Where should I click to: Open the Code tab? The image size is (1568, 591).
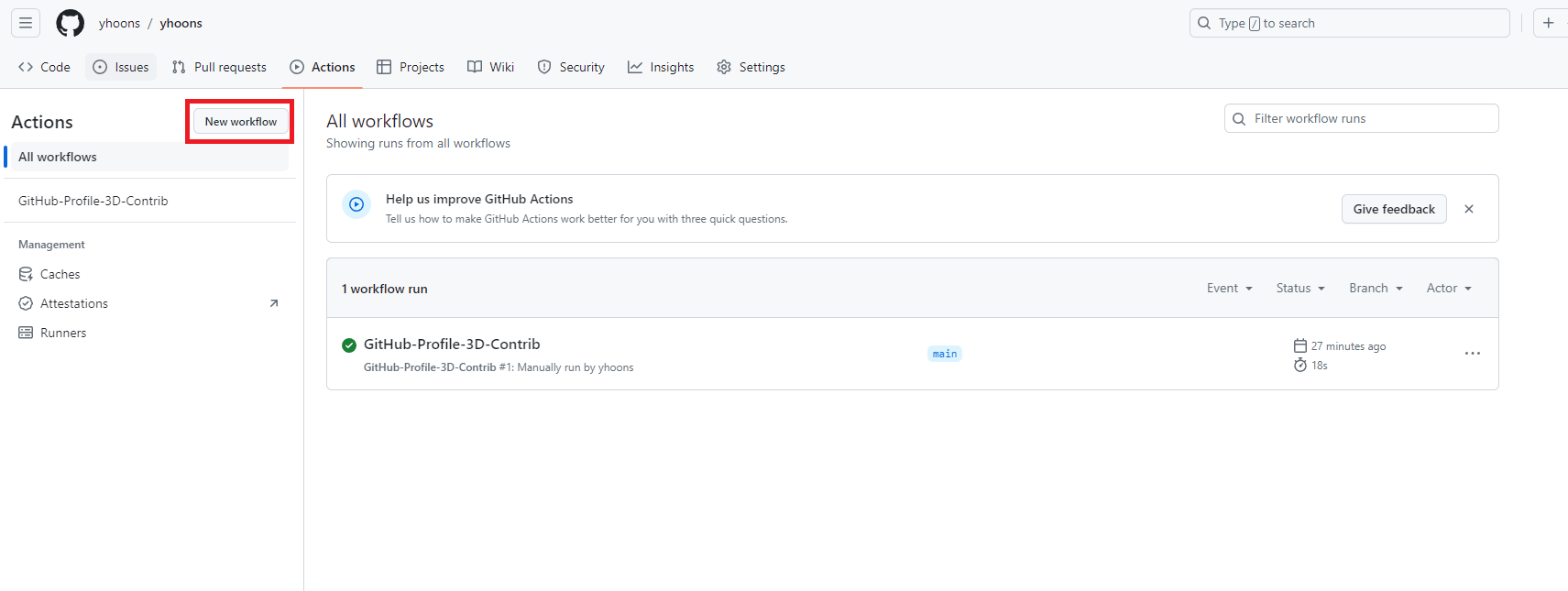pos(44,67)
